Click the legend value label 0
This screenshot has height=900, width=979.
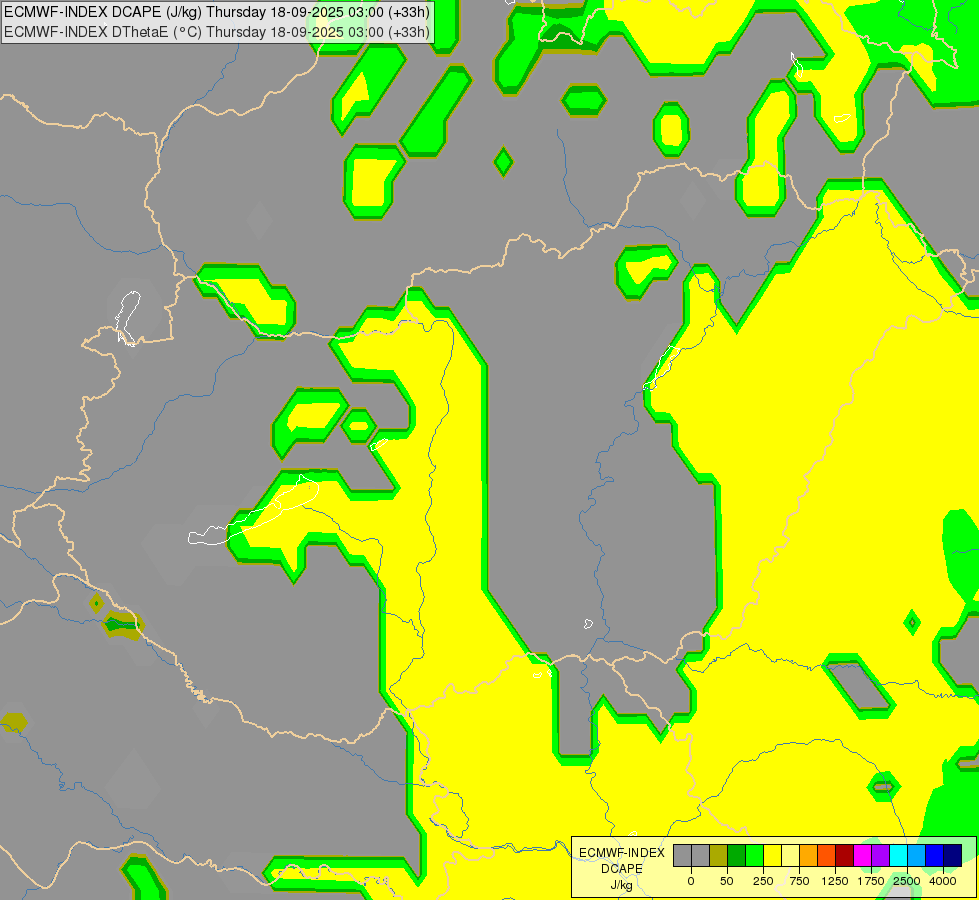pyautogui.click(x=691, y=881)
